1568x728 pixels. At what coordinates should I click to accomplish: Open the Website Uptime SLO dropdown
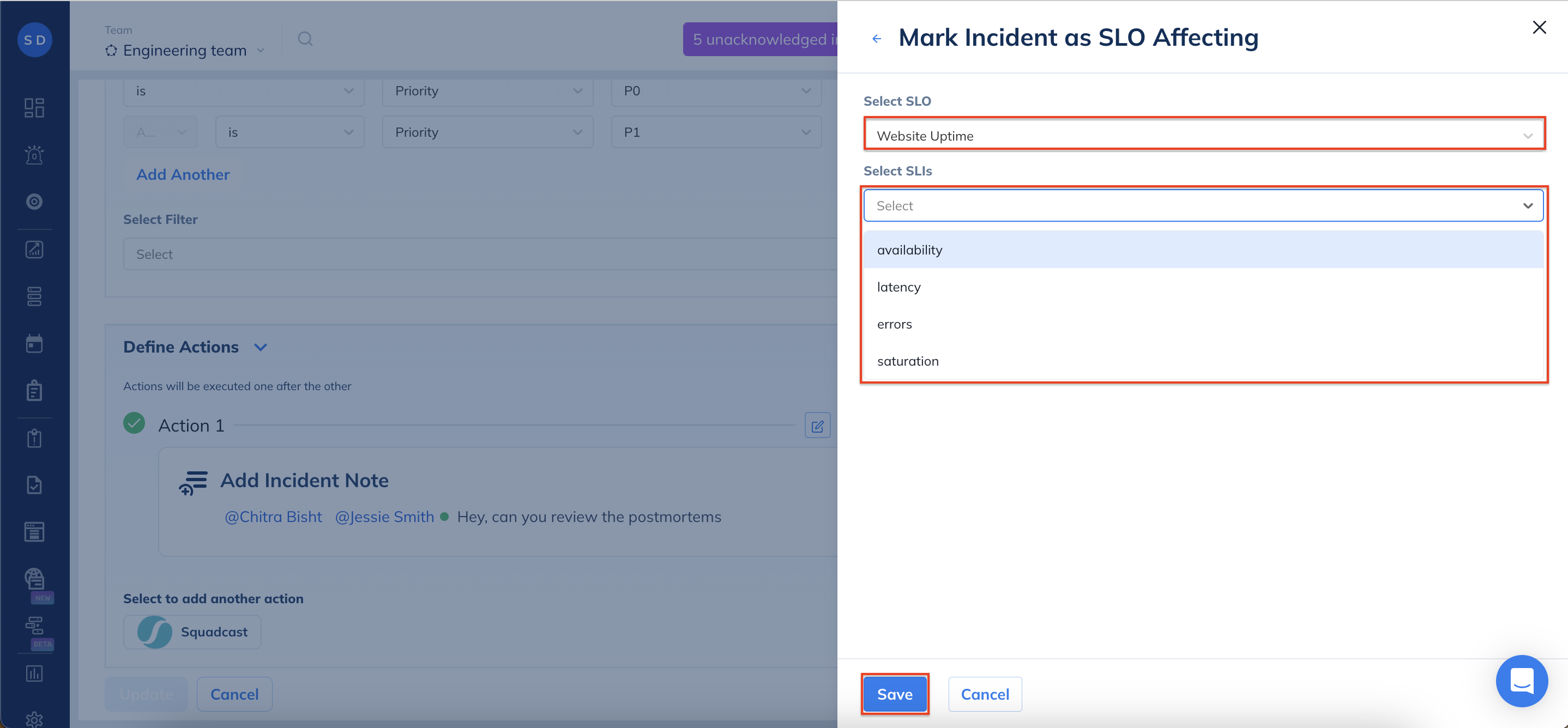[x=1203, y=136]
